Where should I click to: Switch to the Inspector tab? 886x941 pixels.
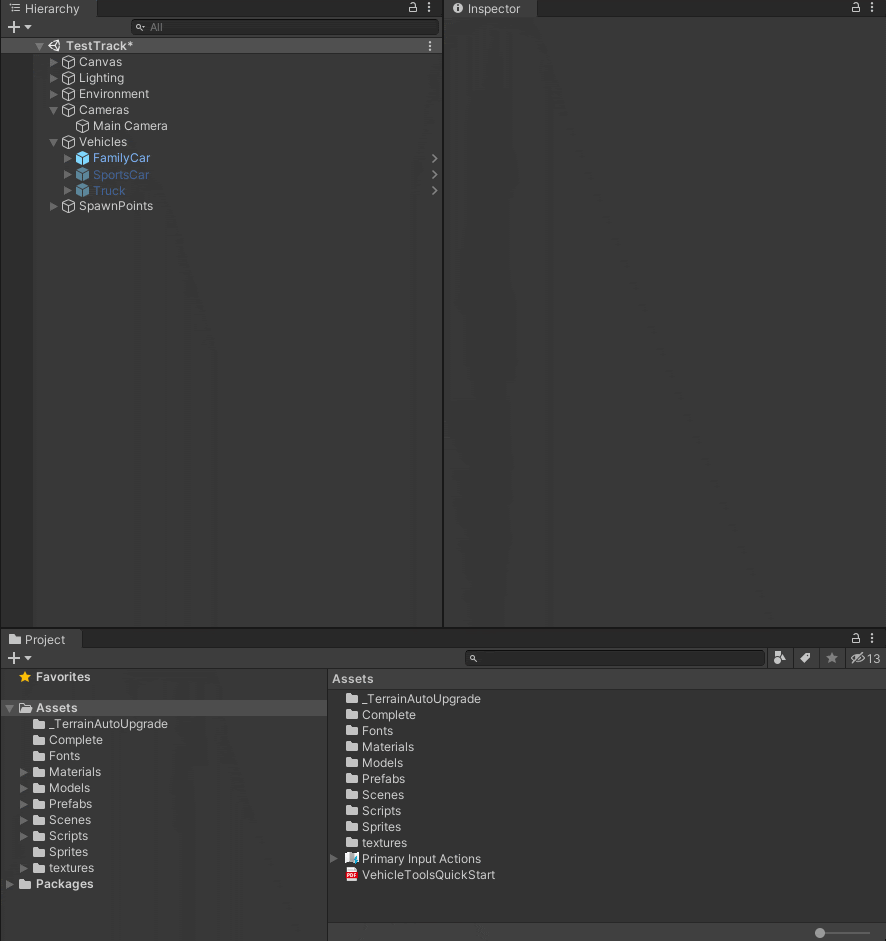tap(488, 8)
